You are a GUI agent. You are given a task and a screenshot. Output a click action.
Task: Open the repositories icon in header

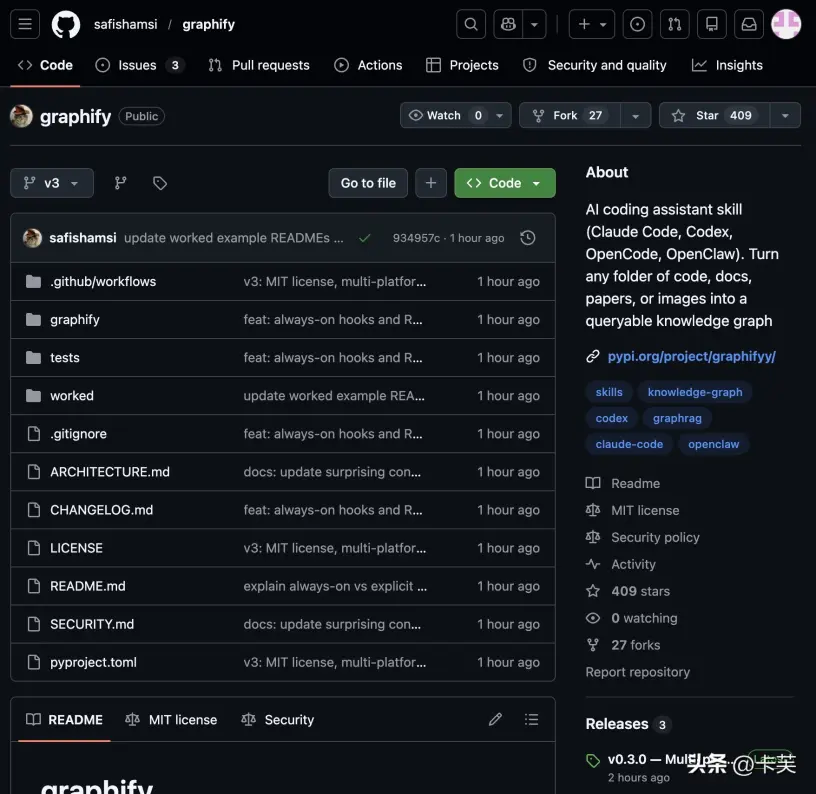(x=711, y=24)
